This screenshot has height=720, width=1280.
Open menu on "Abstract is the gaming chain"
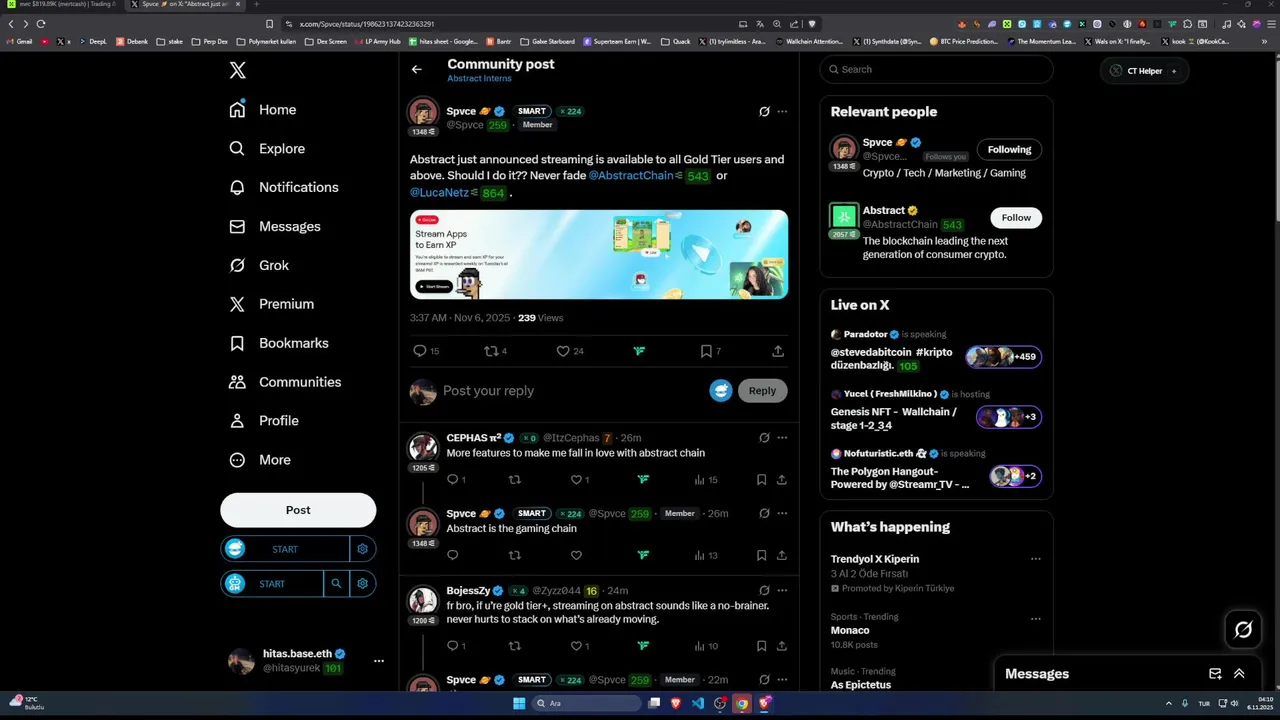point(782,513)
